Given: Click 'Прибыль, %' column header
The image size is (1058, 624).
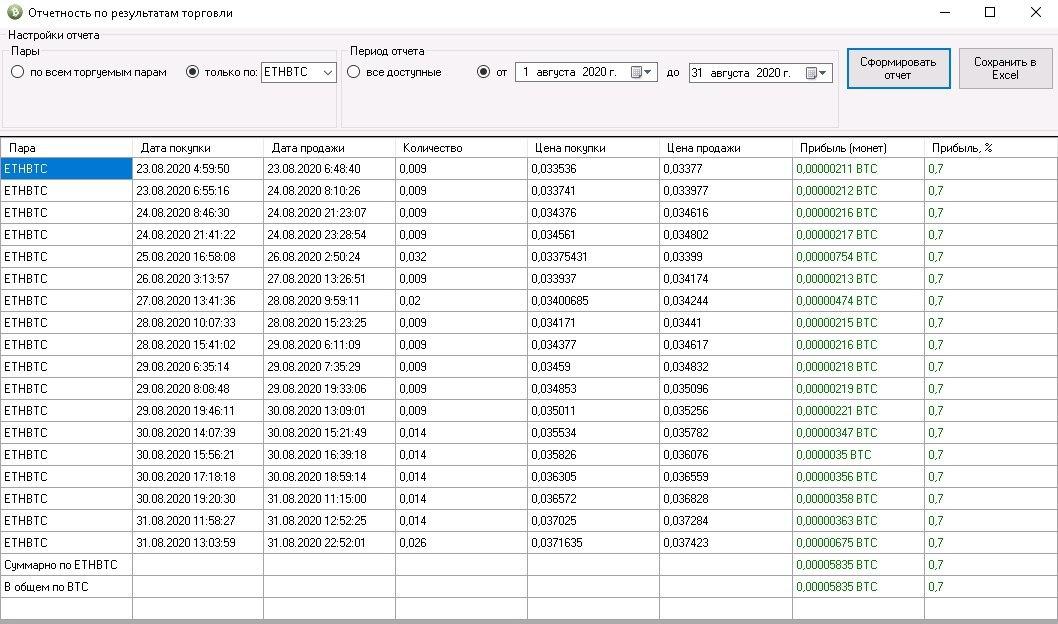Looking at the screenshot, I should pyautogui.click(x=991, y=148).
